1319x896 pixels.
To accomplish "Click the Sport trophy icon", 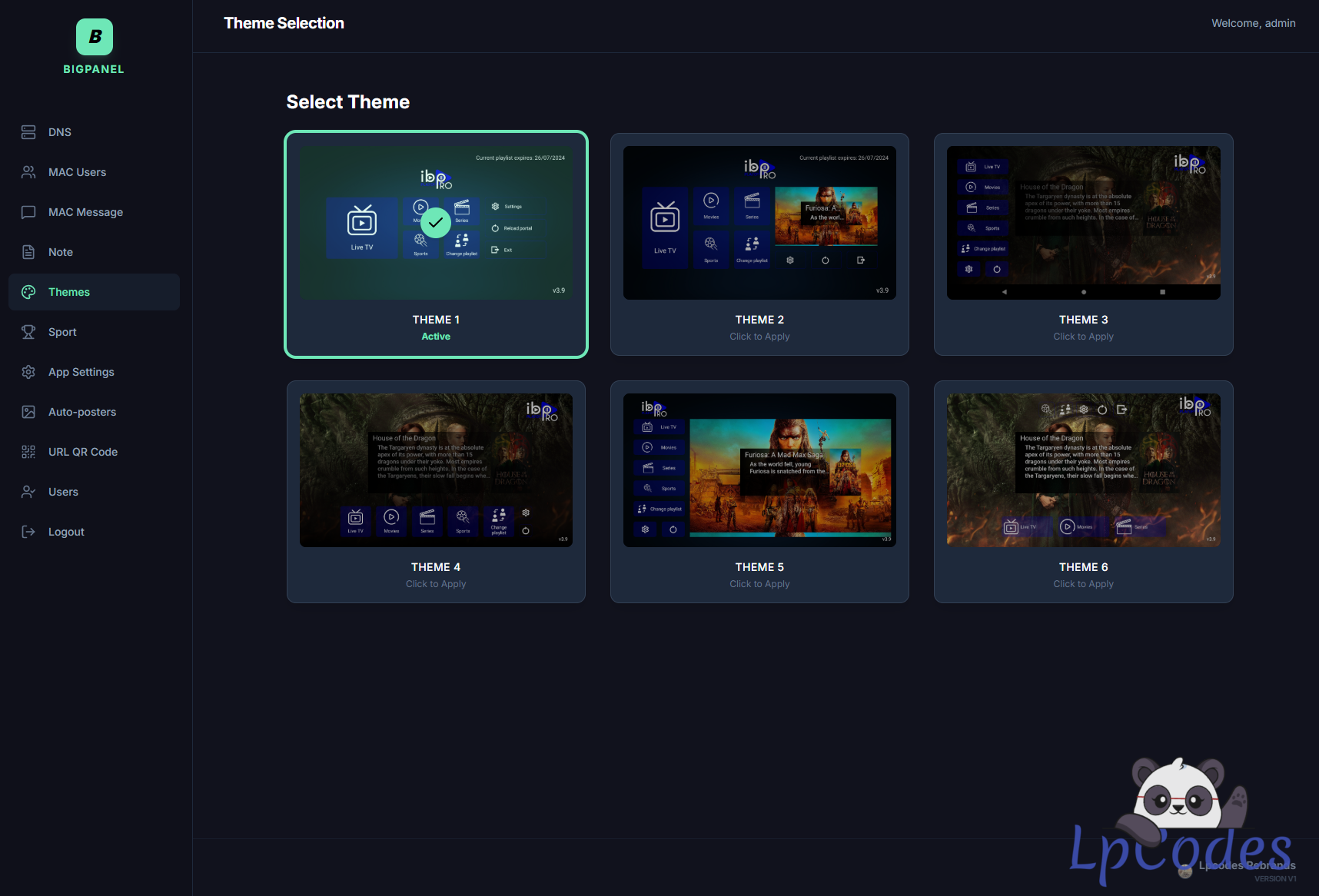I will click(28, 332).
